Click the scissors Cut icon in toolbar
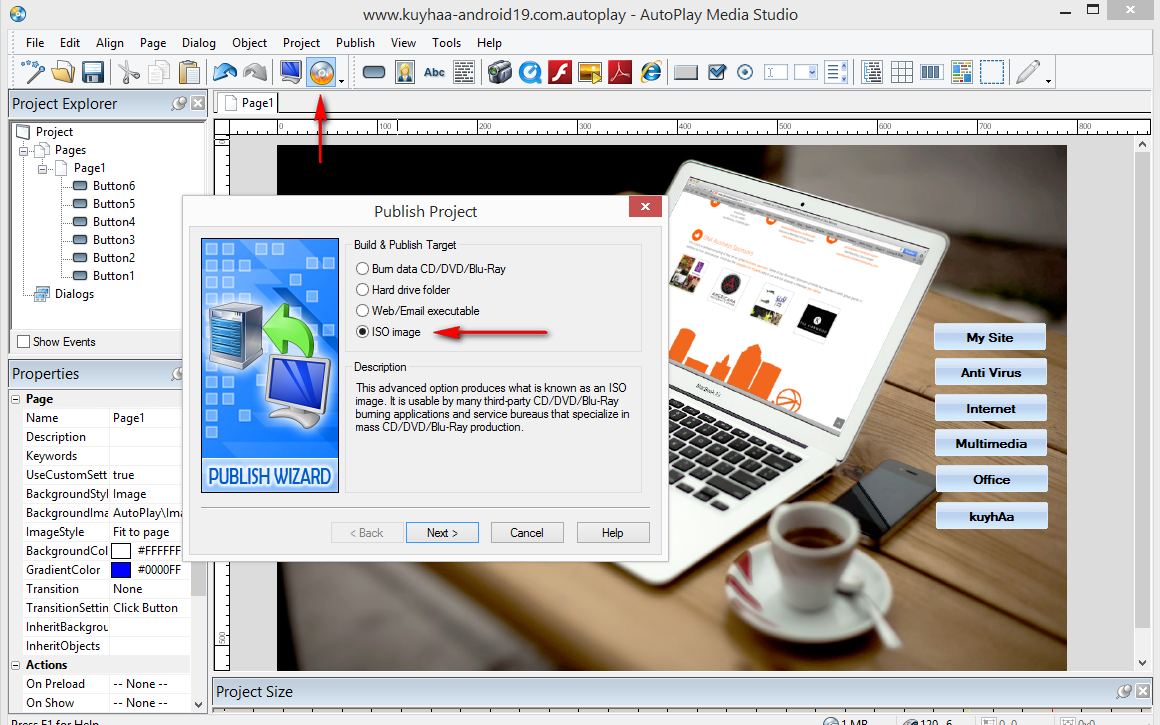 pyautogui.click(x=129, y=72)
